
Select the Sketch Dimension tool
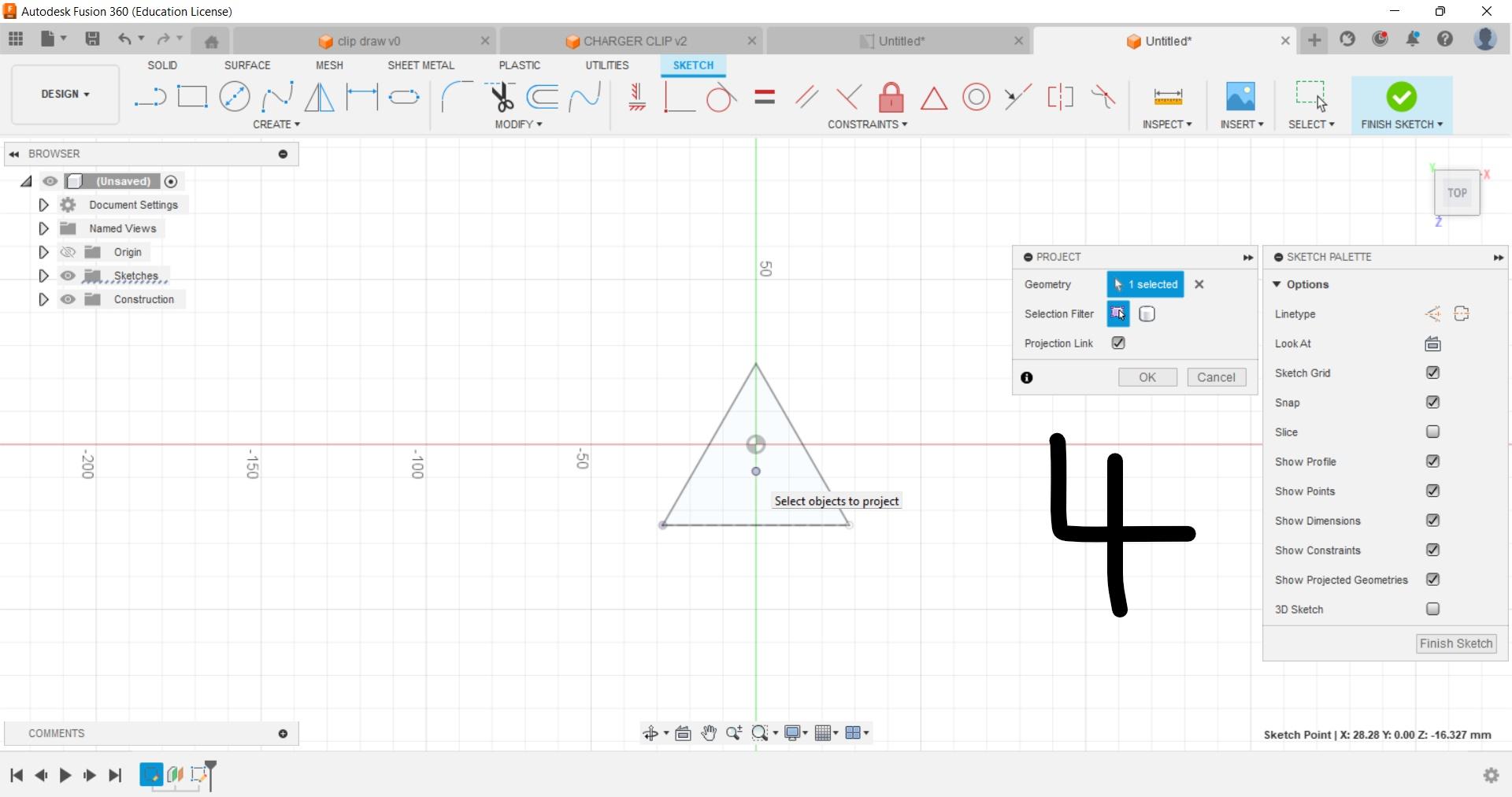click(1169, 96)
